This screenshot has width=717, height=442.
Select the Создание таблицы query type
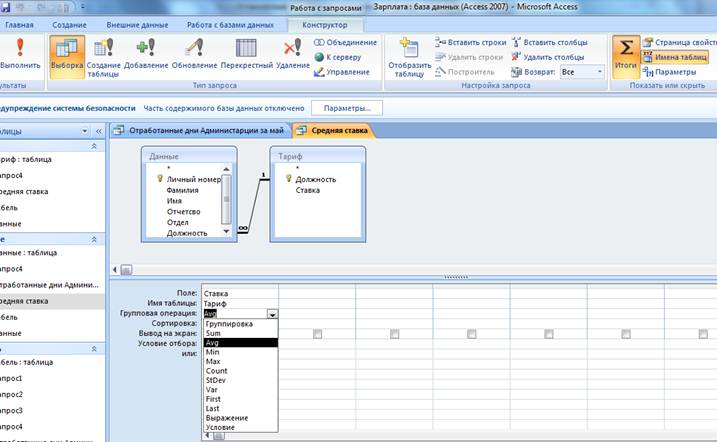(103, 57)
